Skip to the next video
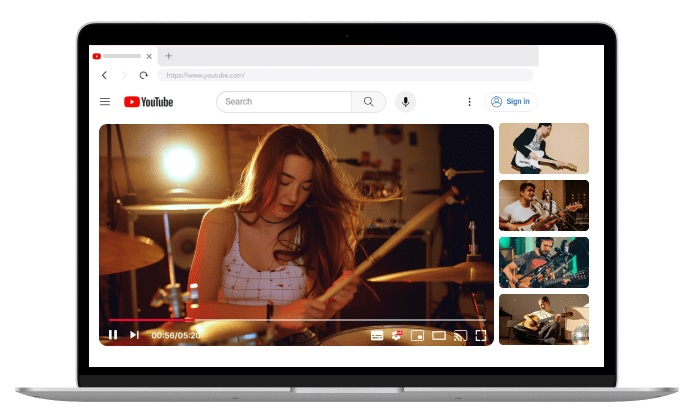Viewport: 694px width, 413px height. (x=134, y=334)
